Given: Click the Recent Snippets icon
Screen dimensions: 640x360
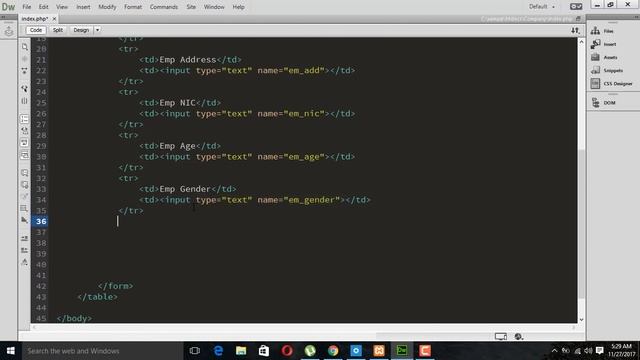Looking at the screenshot, I should pyautogui.click(x=24, y=209).
